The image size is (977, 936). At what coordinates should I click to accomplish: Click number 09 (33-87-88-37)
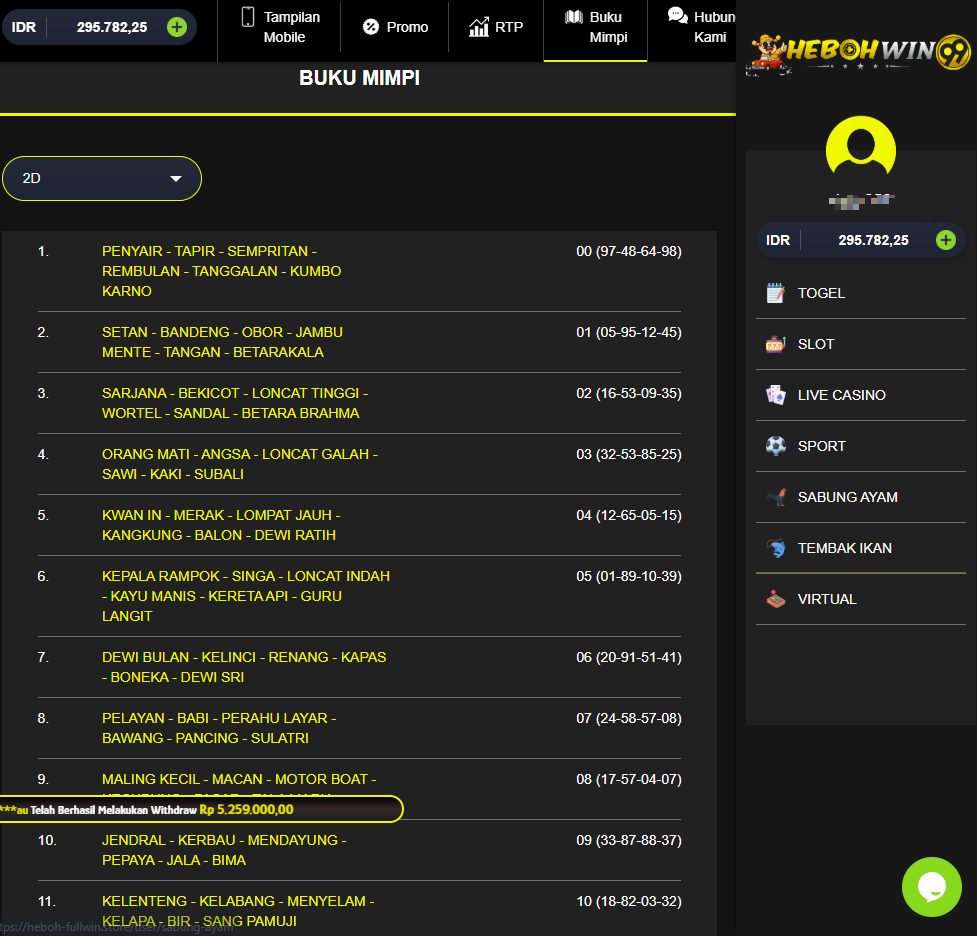click(629, 841)
